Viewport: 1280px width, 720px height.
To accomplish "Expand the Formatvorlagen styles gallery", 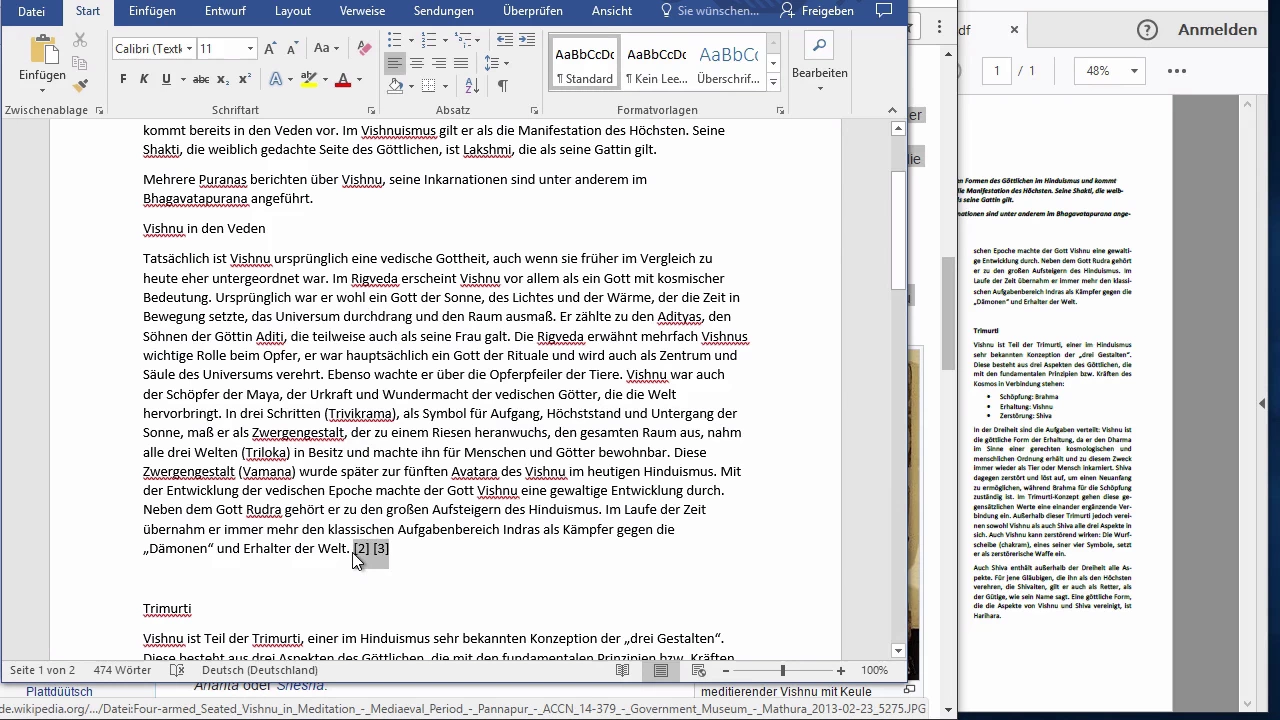I will (x=773, y=81).
